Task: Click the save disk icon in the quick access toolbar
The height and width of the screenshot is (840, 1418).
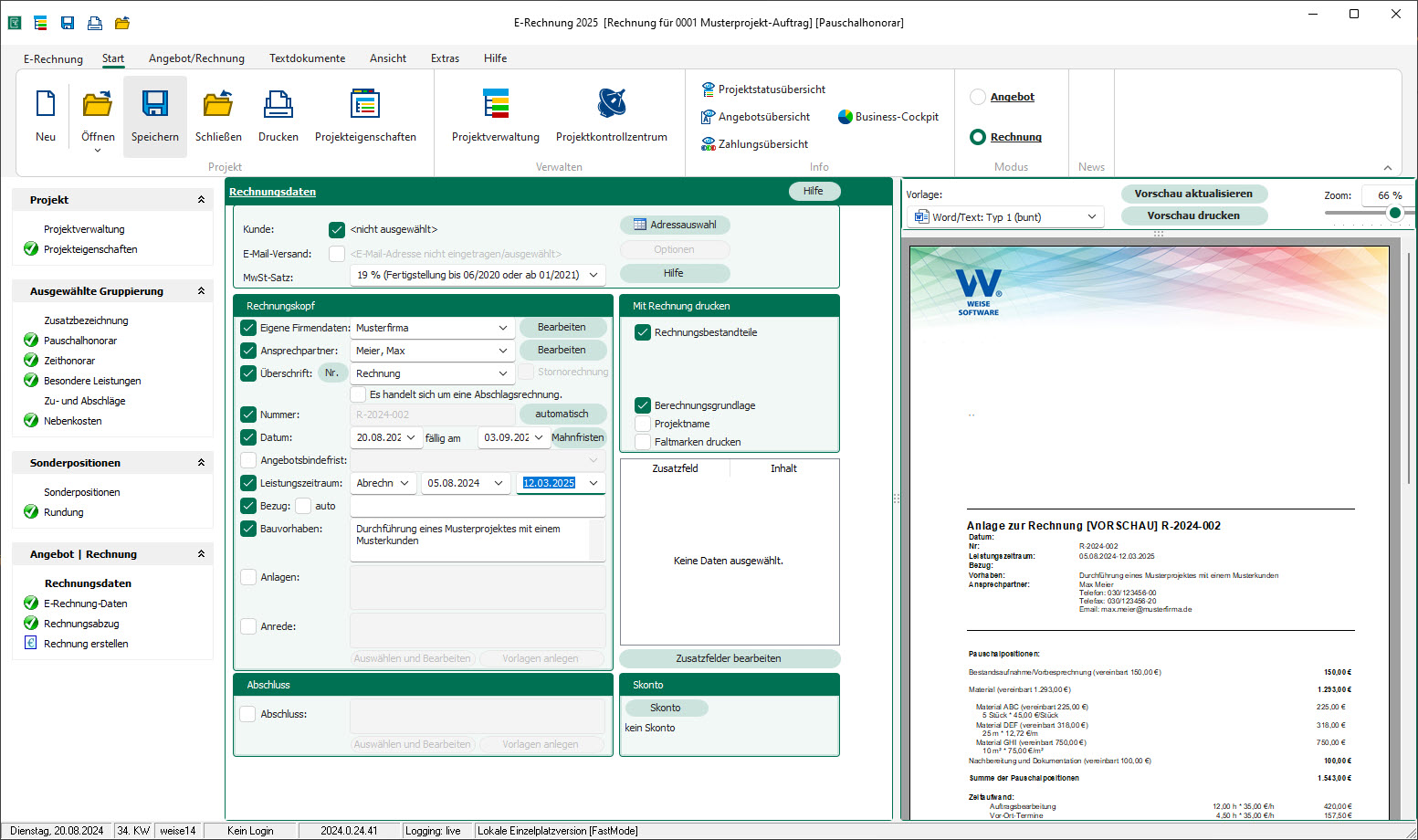Action: tap(67, 23)
